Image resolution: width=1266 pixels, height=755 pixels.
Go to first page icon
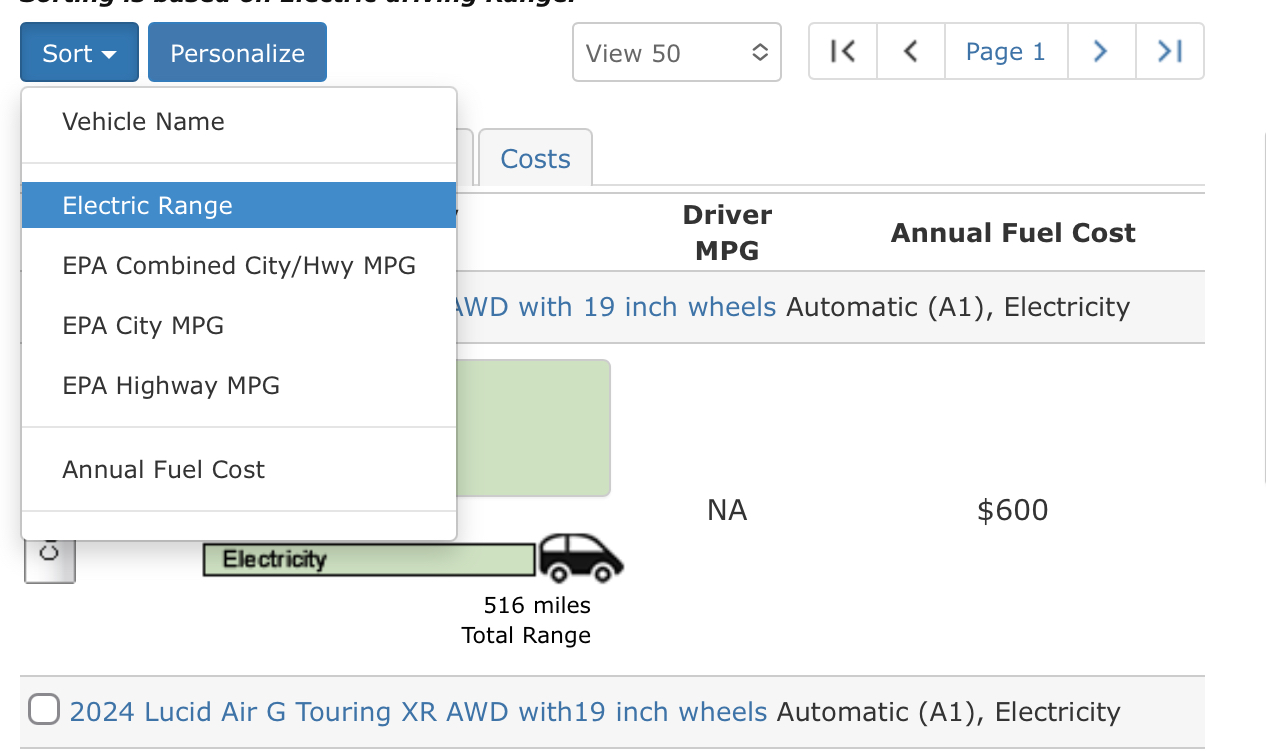tap(843, 52)
